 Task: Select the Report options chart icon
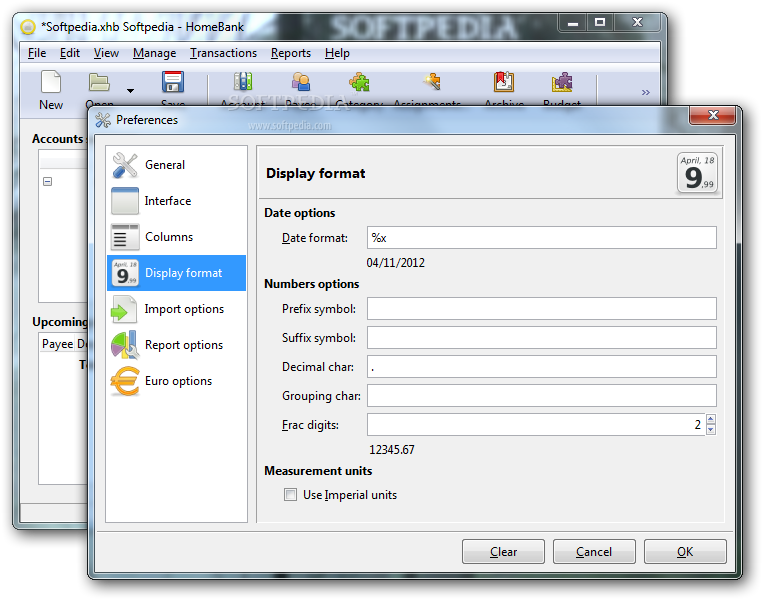coord(125,345)
